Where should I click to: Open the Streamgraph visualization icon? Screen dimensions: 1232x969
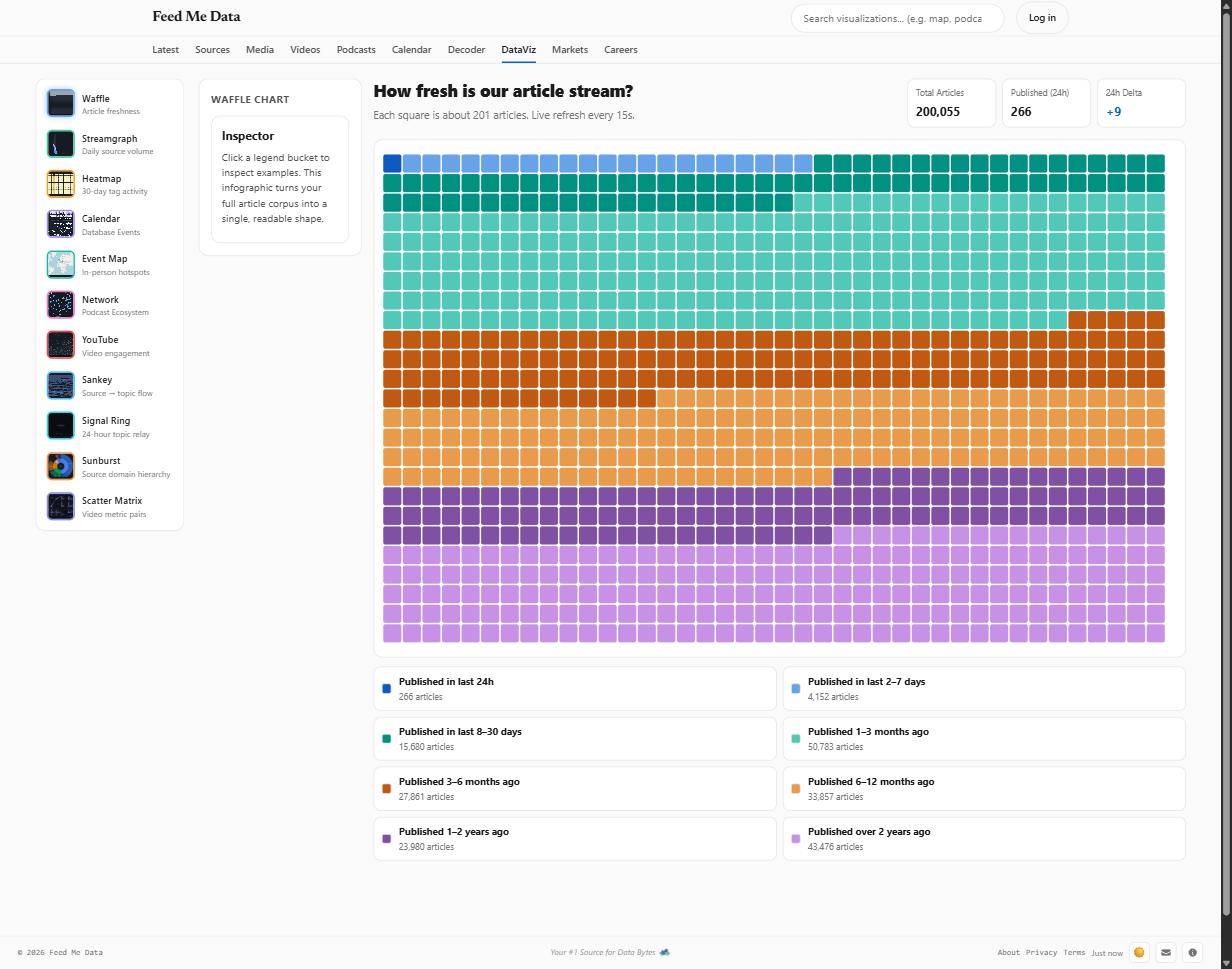pyautogui.click(x=60, y=143)
